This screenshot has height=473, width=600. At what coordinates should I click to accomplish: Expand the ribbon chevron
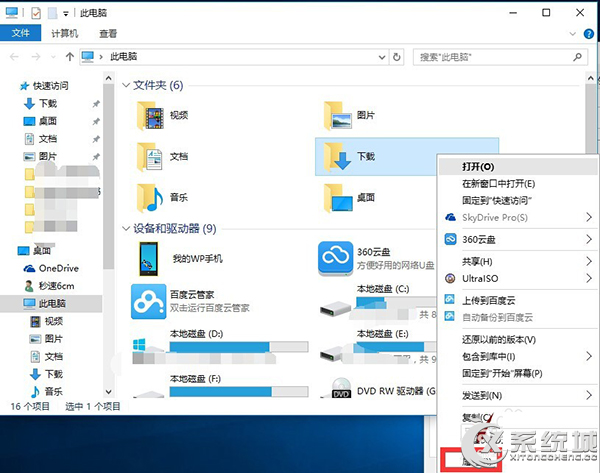(x=573, y=34)
